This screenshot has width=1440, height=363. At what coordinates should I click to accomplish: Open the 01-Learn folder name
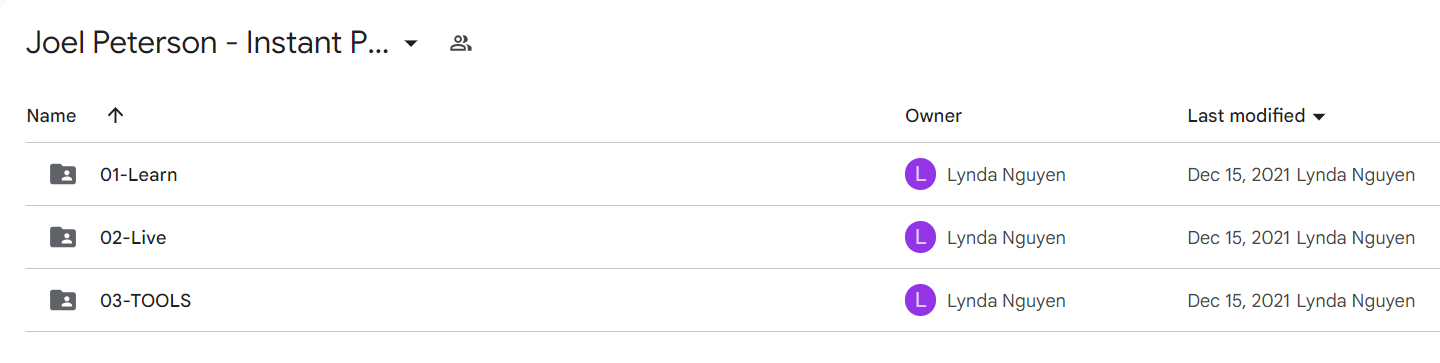tap(139, 174)
